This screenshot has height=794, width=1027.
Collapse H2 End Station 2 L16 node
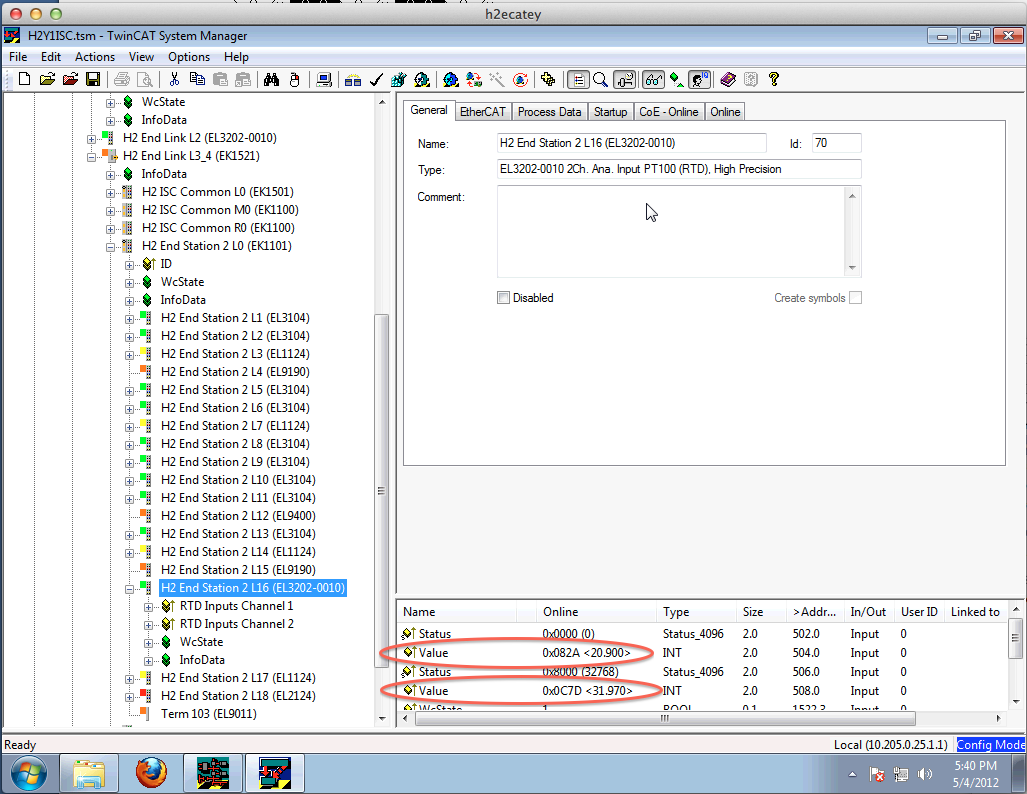click(129, 589)
